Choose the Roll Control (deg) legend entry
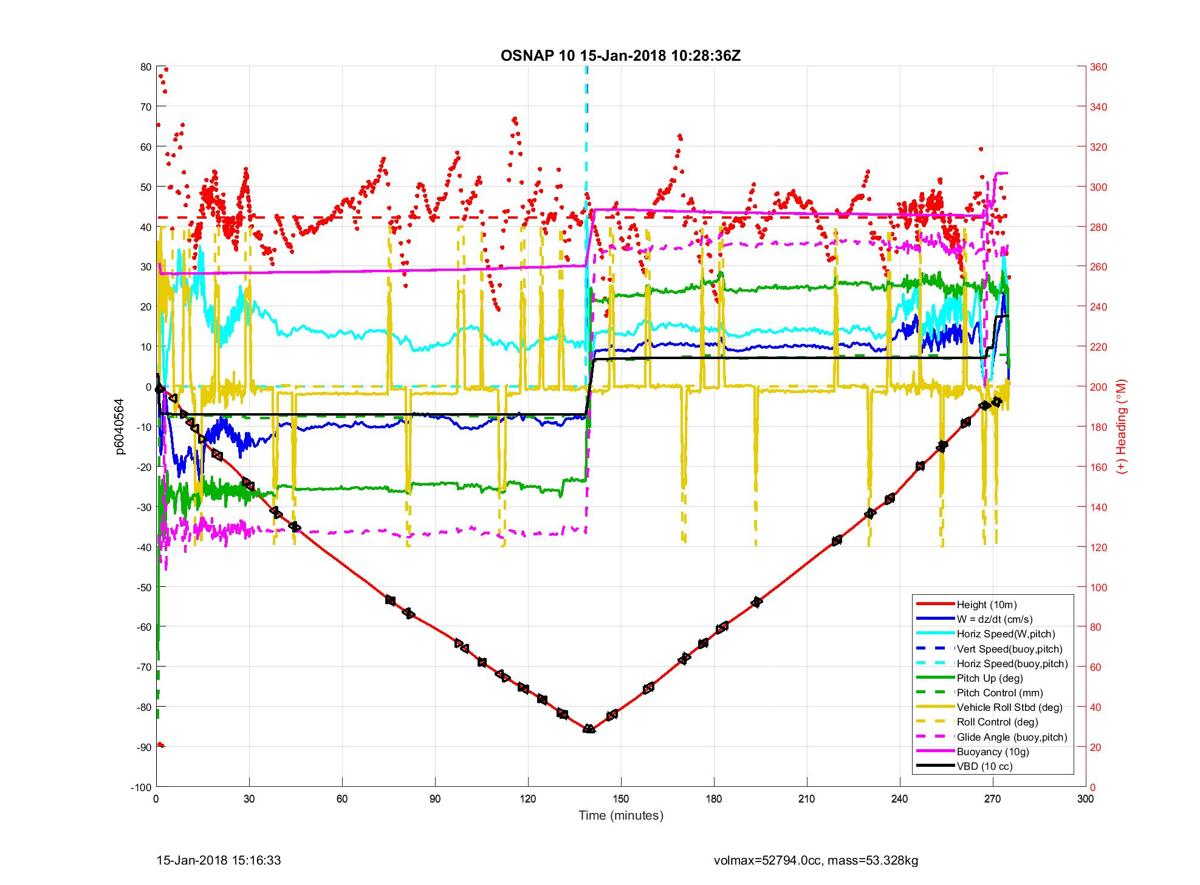The height and width of the screenshot is (885, 1200). (997, 722)
